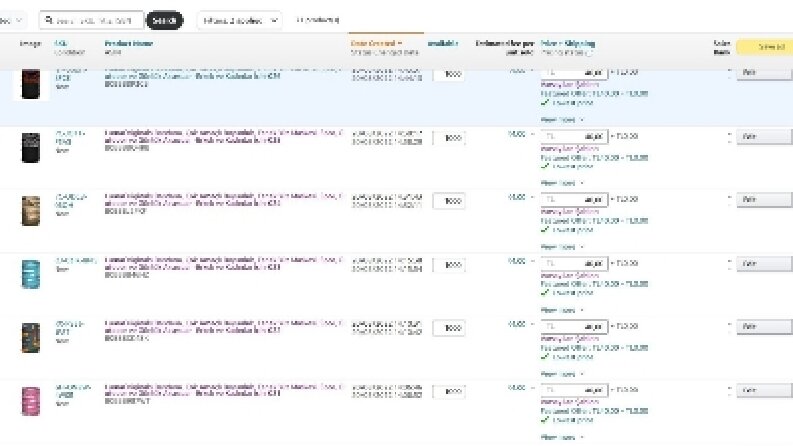This screenshot has height=446, width=793.
Task: Open the tan camouflage product thumbnail
Action: (31, 211)
